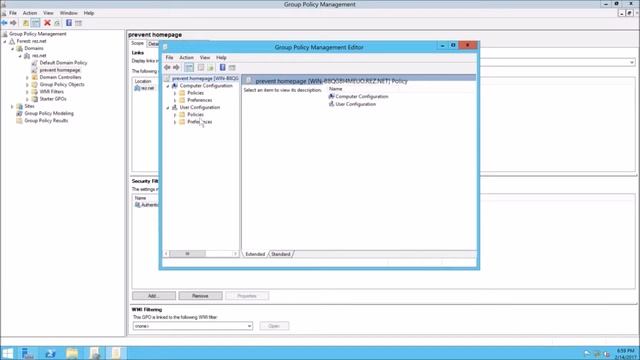Select Group Policy Modeling node
640x360 pixels.
[x=49, y=113]
